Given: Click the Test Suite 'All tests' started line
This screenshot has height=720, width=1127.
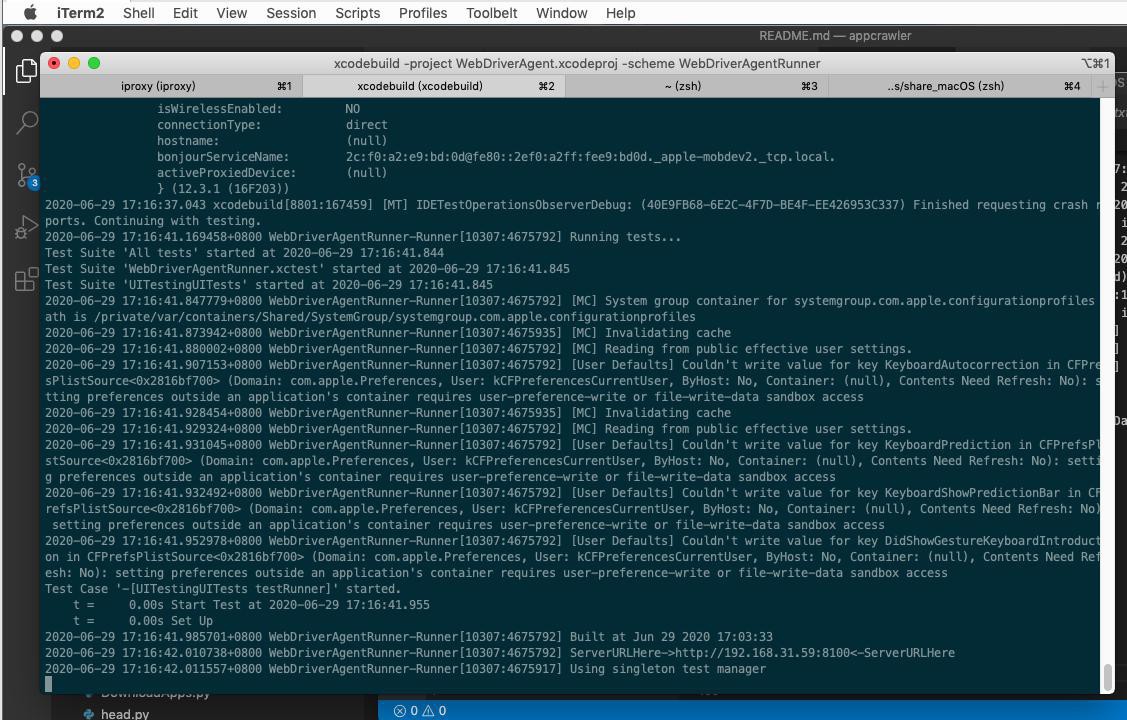Looking at the screenshot, I should (244, 253).
